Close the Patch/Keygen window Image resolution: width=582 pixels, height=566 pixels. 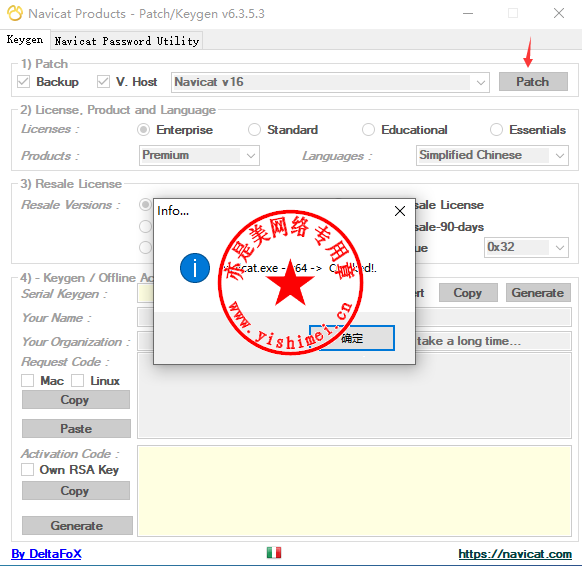point(559,14)
